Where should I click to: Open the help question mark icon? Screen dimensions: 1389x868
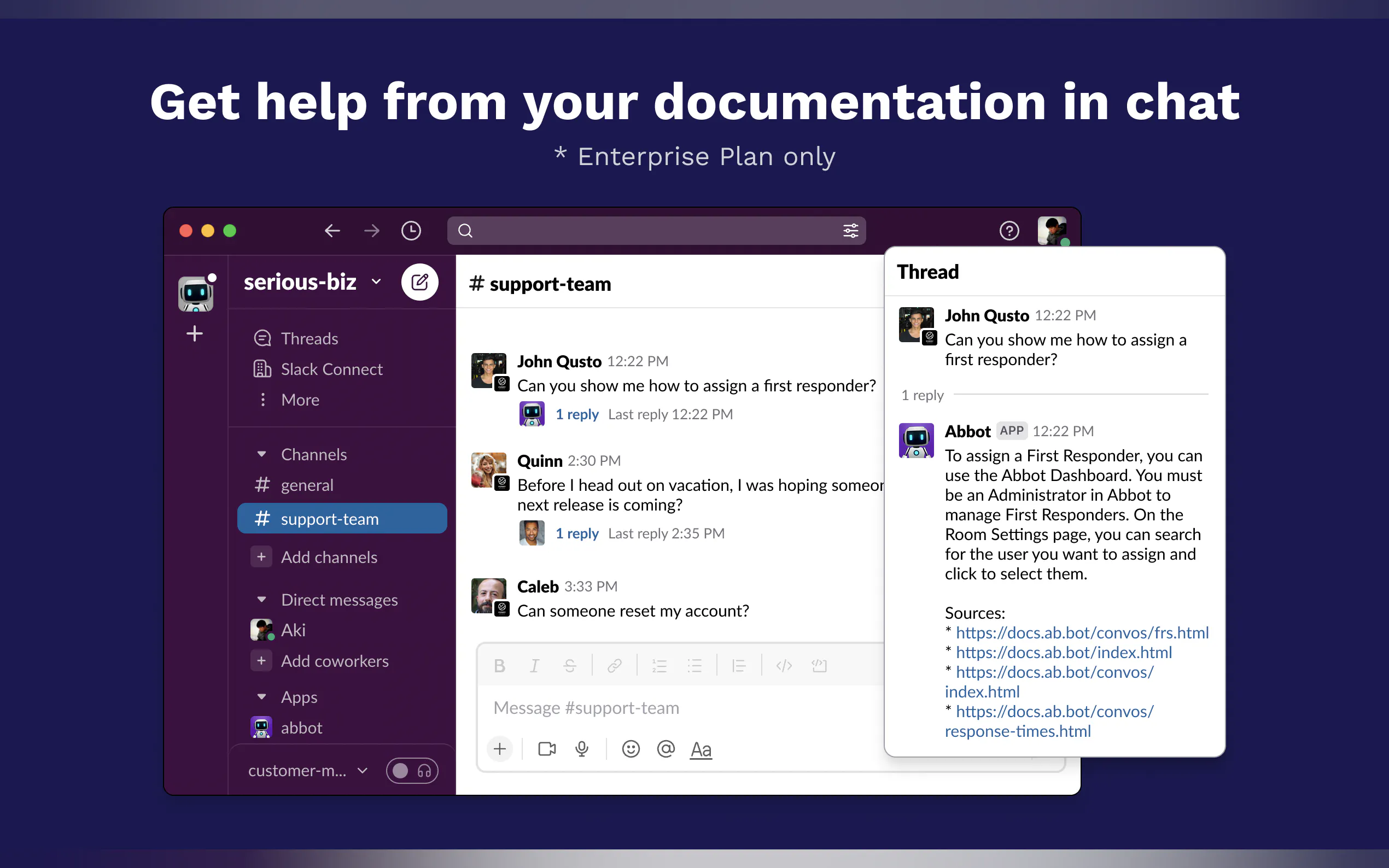[1009, 231]
